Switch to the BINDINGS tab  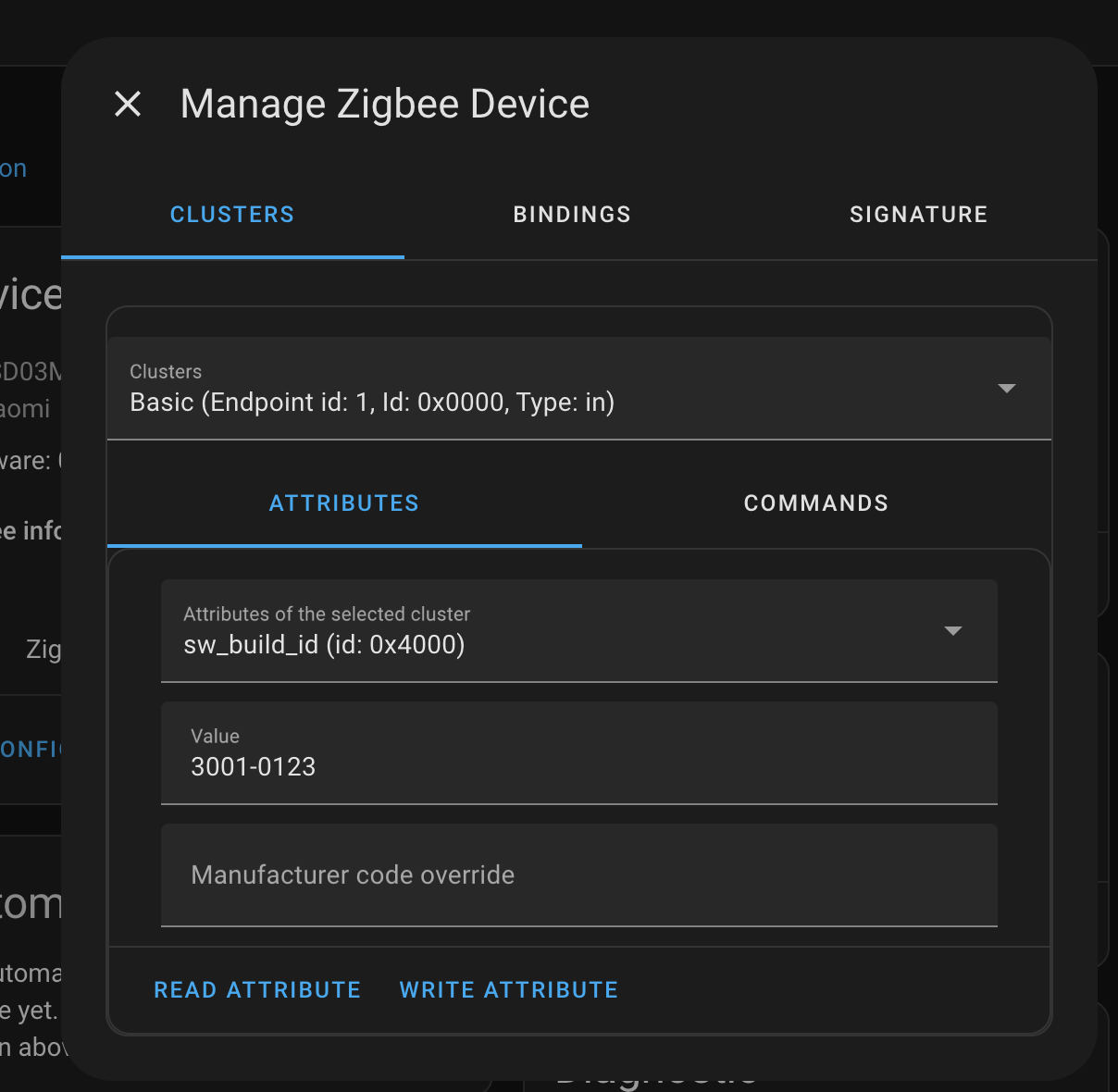point(571,214)
